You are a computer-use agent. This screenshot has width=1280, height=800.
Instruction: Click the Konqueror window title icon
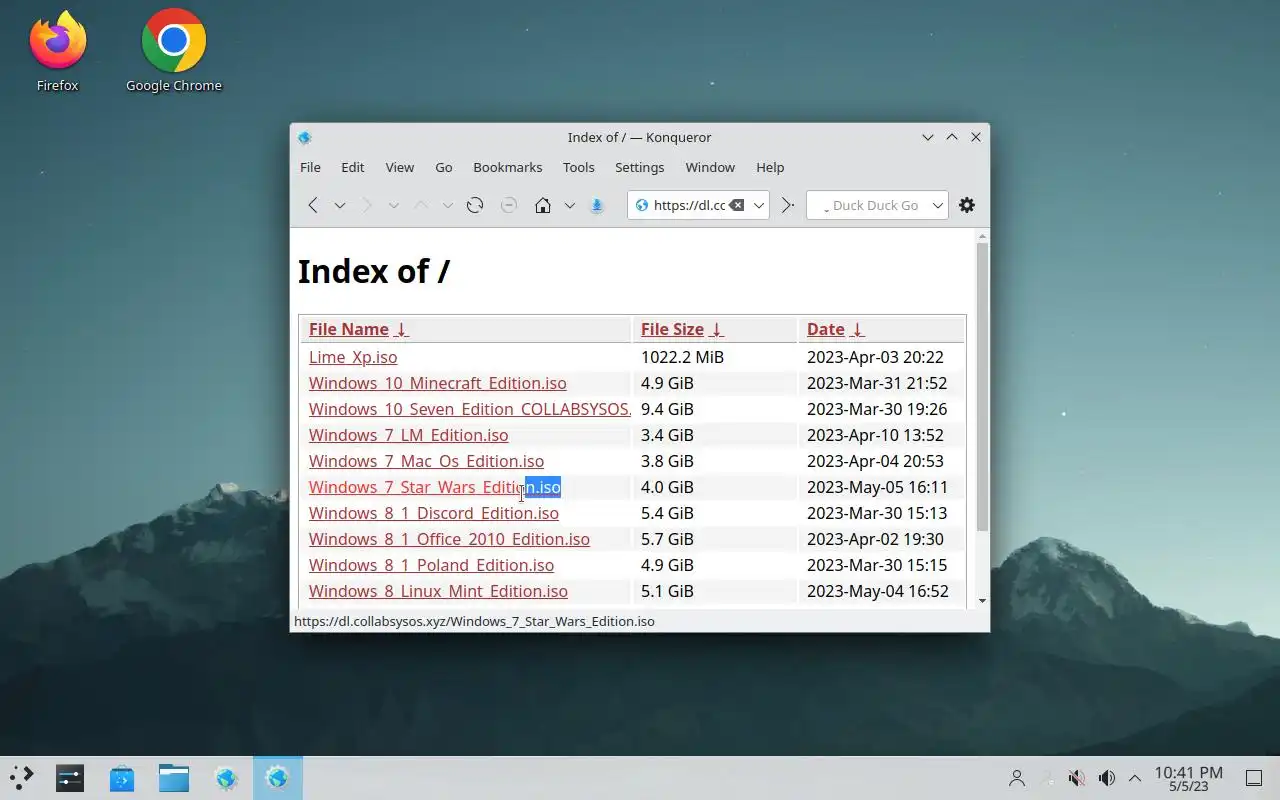(305, 138)
